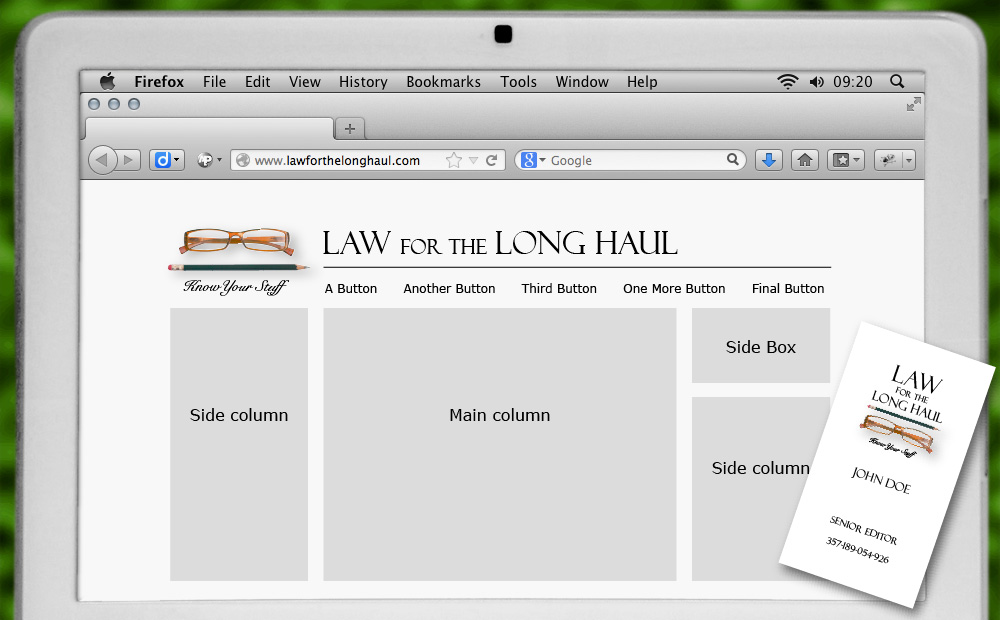
Task: Toggle fullscreen with the arrows icon
Action: point(913,104)
